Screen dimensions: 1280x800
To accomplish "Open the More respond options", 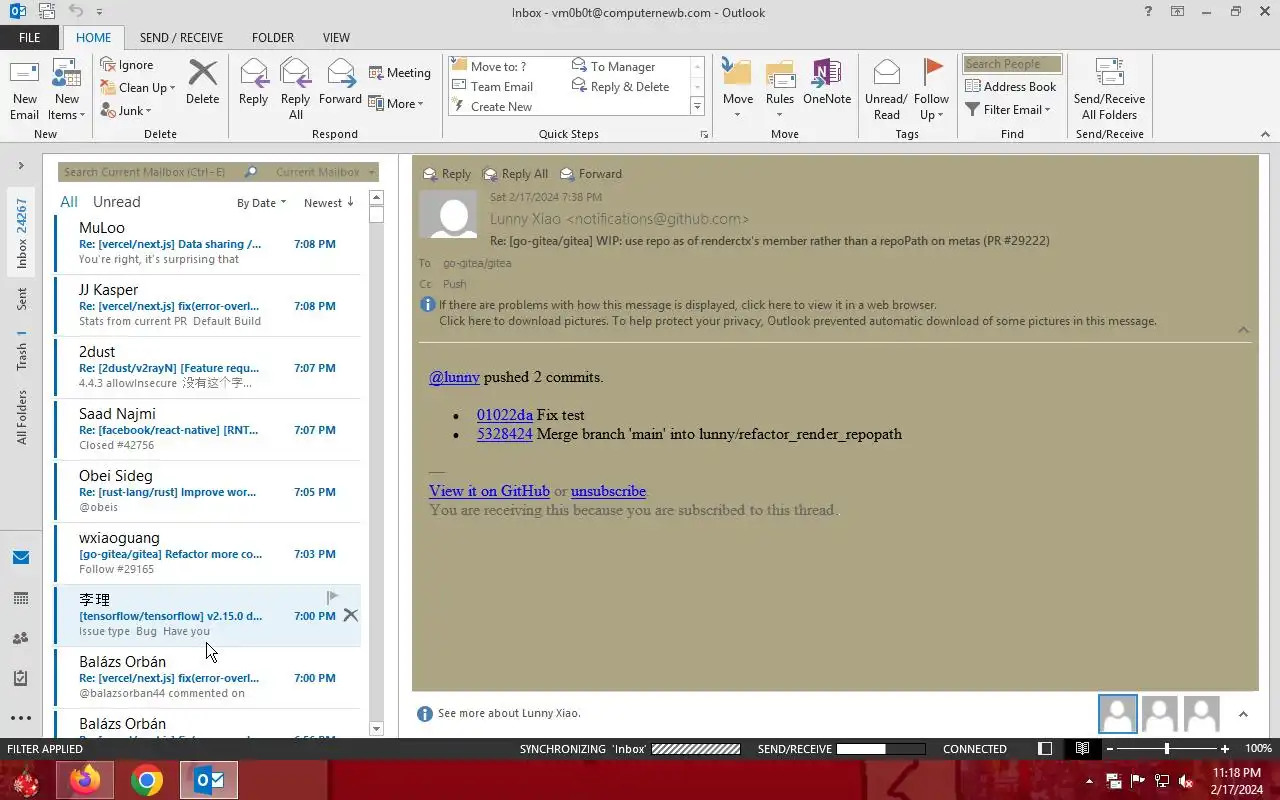I will coord(396,104).
